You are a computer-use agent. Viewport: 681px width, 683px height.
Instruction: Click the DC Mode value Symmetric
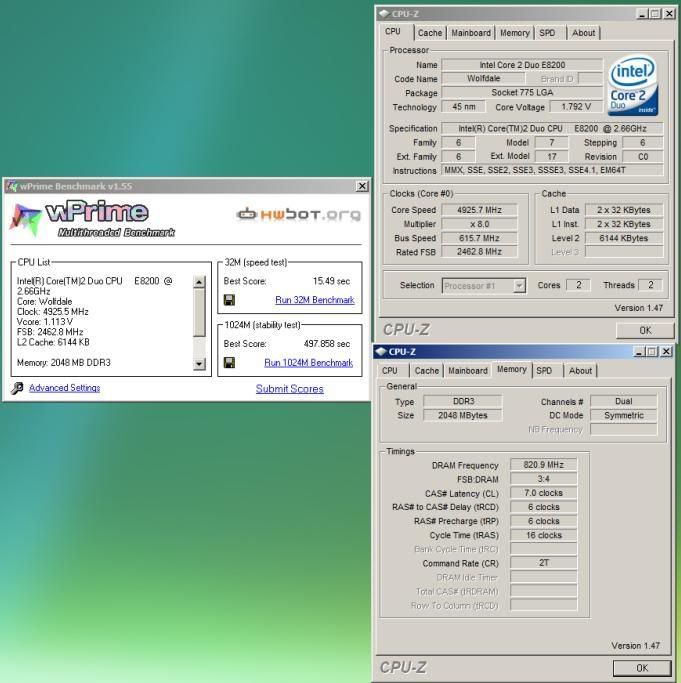tap(623, 415)
